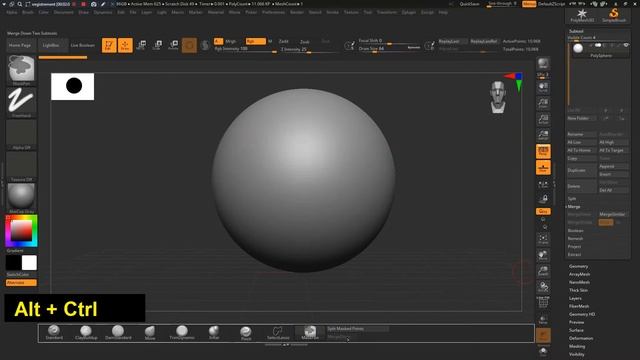Image resolution: width=640 pixels, height=360 pixels.
Task: Click the BPR render button
Action: click(x=543, y=64)
